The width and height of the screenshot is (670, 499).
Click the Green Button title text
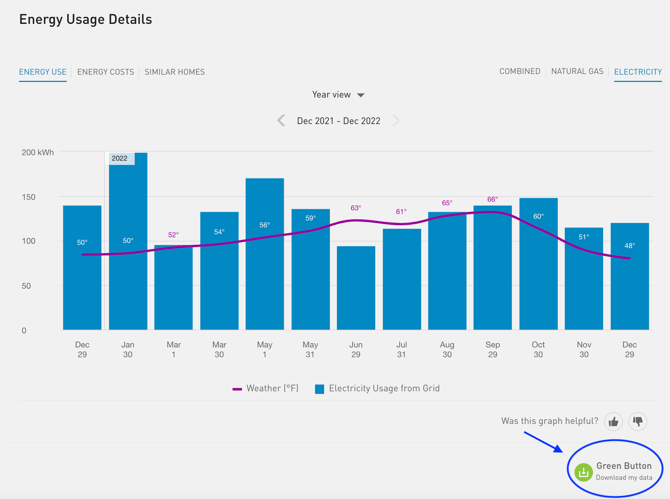pos(624,466)
